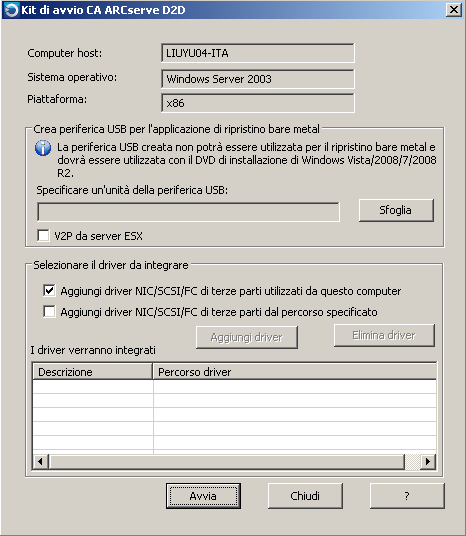Click the 'Computer host:' label
Screen dimensions: 466x536
click(65, 53)
